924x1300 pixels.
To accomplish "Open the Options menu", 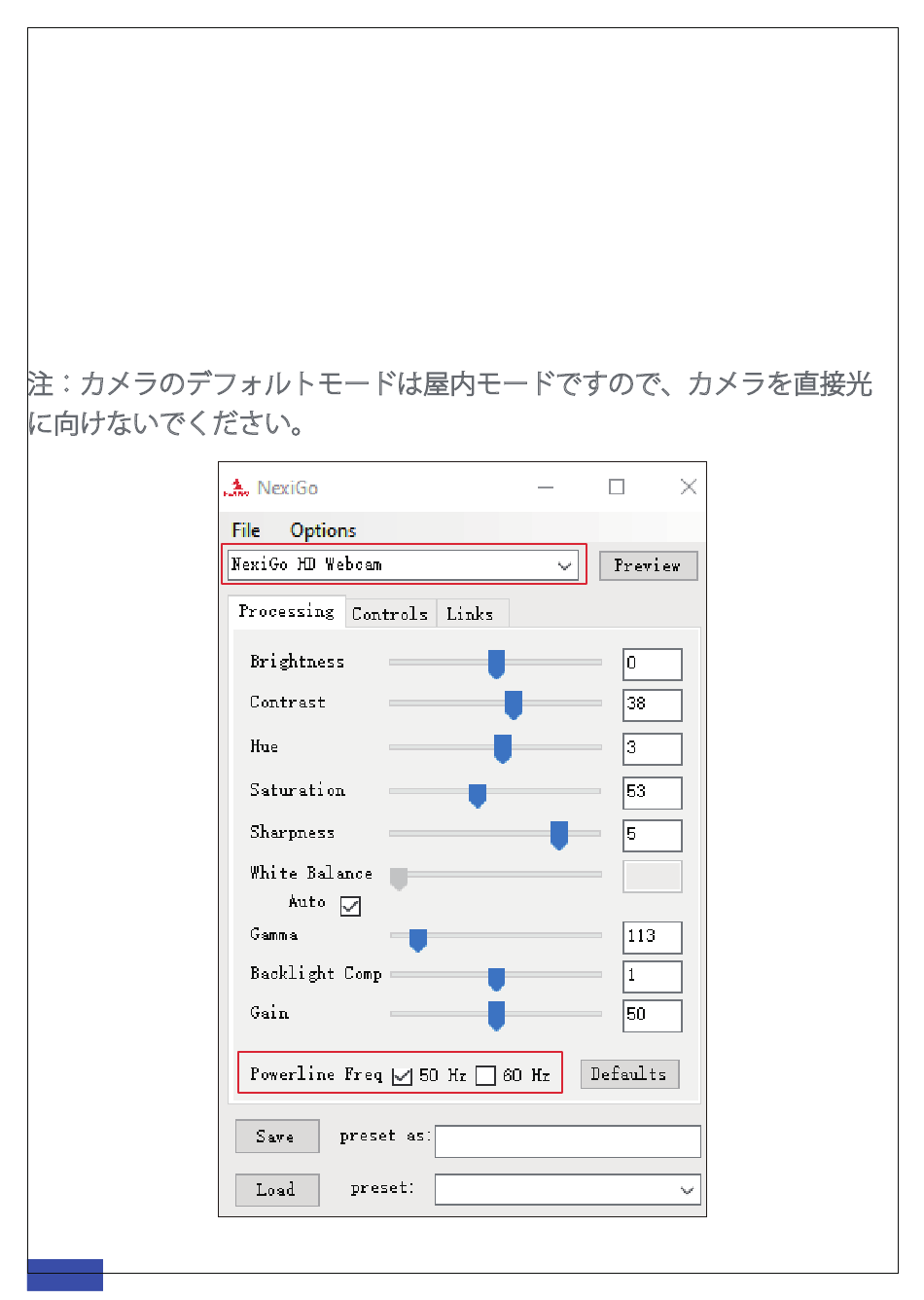I will pos(323,530).
